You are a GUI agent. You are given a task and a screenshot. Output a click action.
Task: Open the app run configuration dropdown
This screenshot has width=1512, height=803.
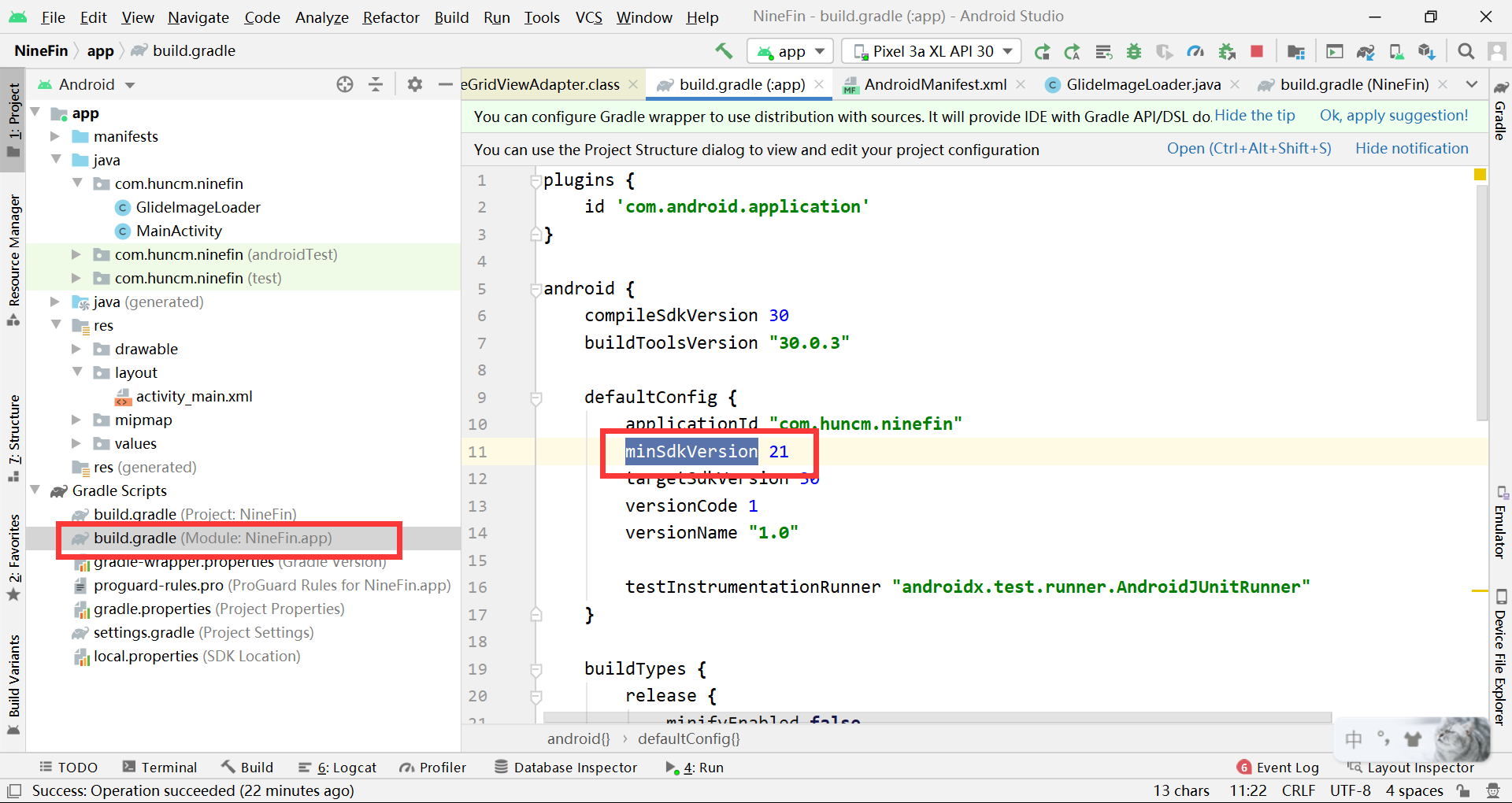(790, 52)
